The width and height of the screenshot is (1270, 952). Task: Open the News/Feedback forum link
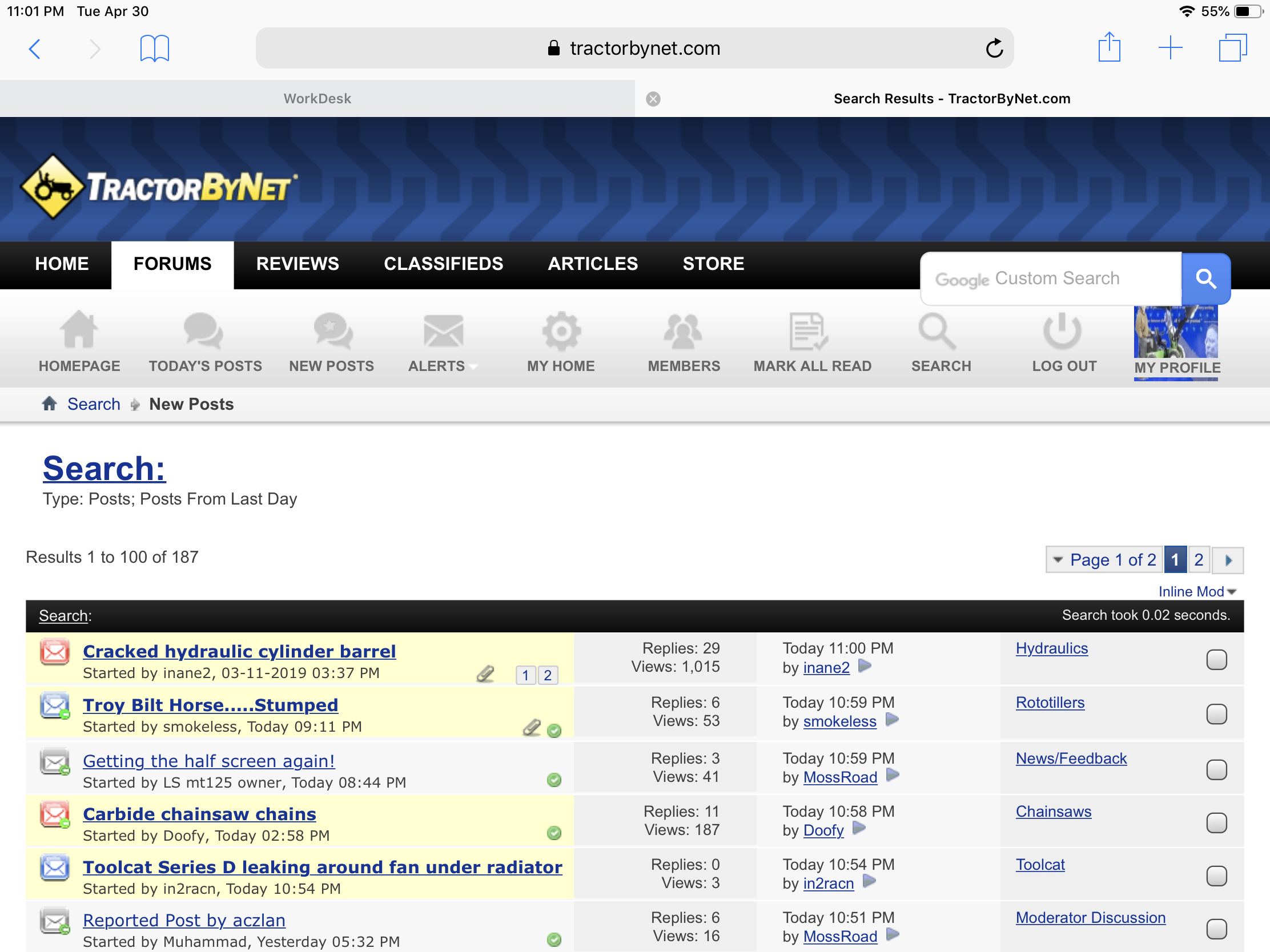tap(1071, 759)
